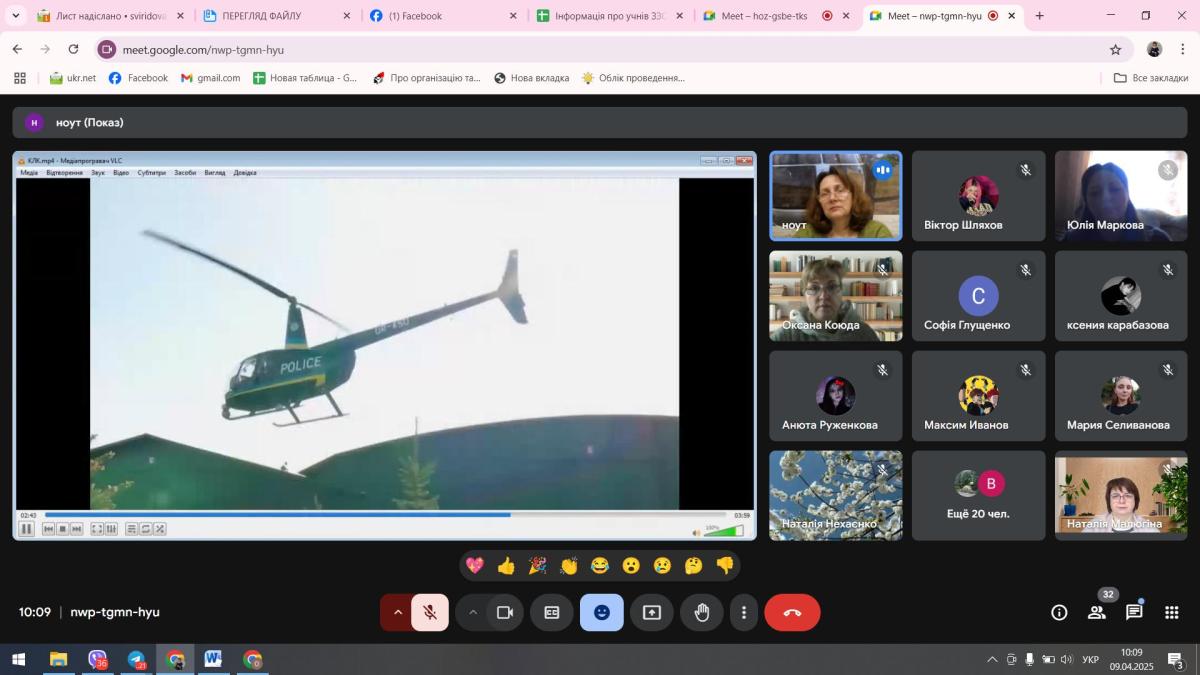Expand audio settings arrow beside microphone
The image size is (1200, 675).
click(x=397, y=613)
